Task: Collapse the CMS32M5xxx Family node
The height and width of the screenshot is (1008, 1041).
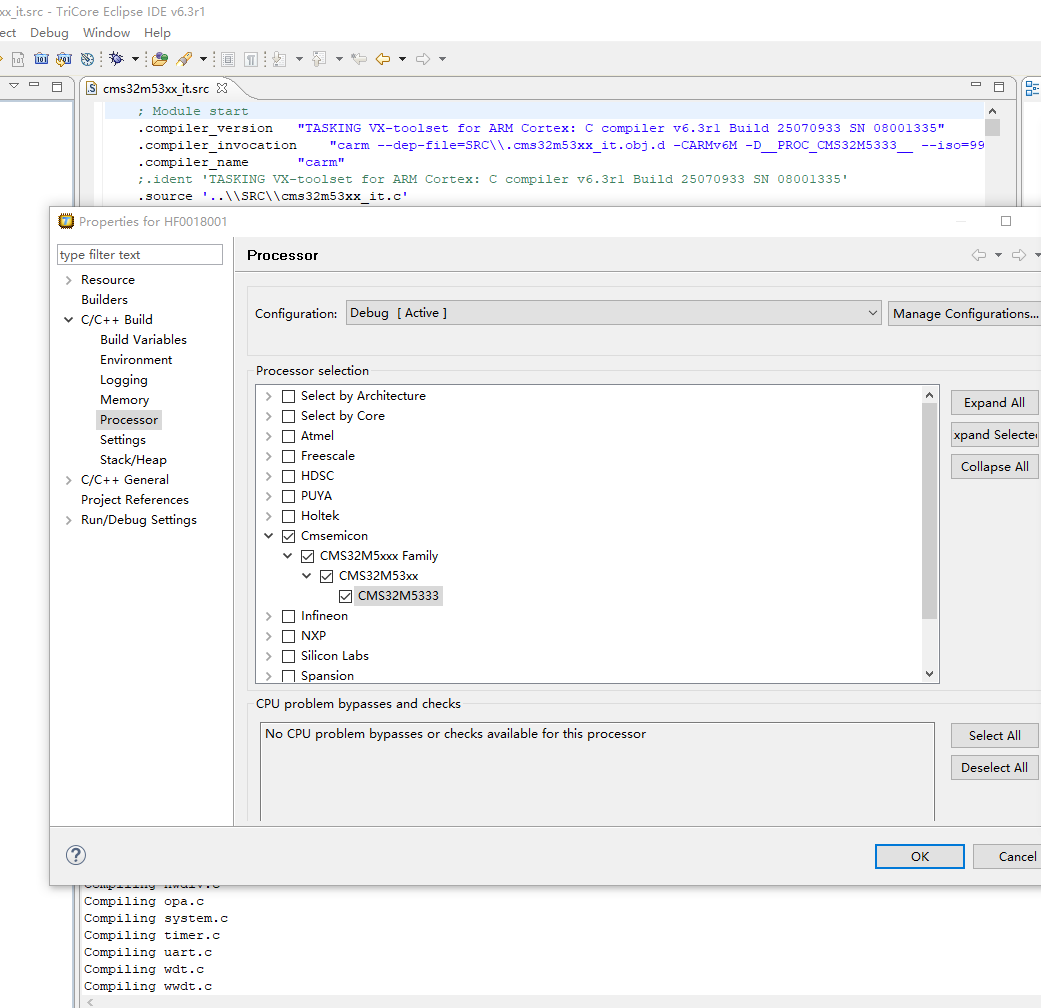Action: (x=287, y=556)
